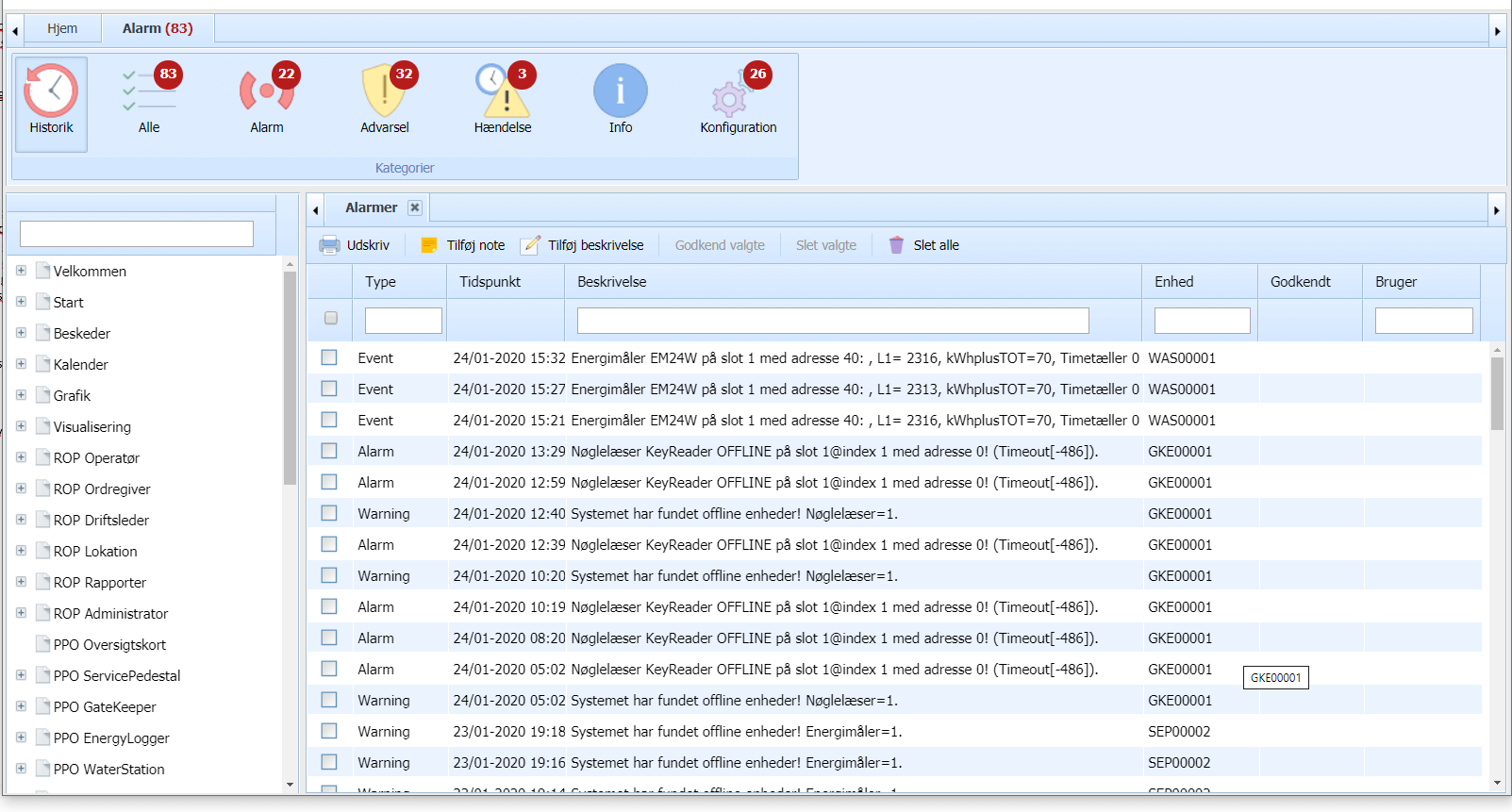The height and width of the screenshot is (812, 1512).
Task: Open the ROP Lokation tree item
Action: [x=95, y=551]
